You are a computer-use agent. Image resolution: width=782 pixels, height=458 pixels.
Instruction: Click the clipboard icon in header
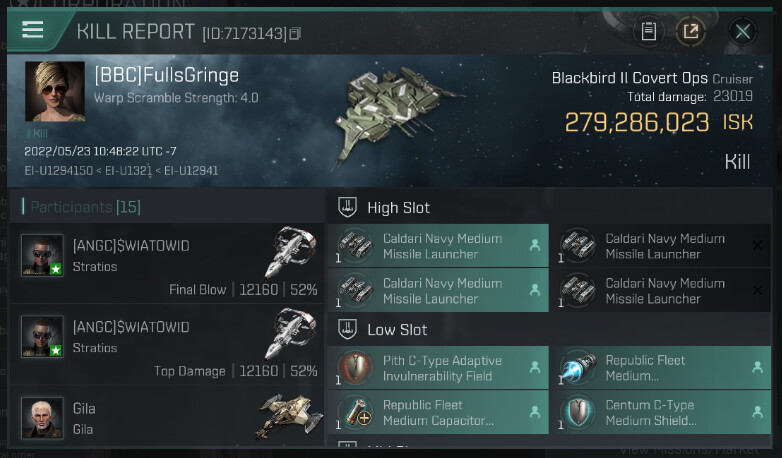point(649,31)
